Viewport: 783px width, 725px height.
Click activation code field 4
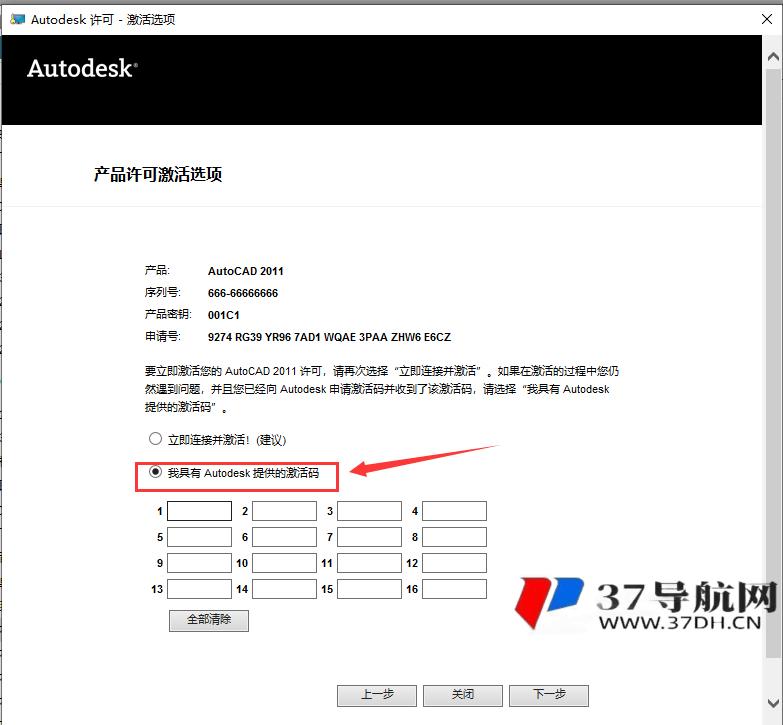tap(454, 511)
